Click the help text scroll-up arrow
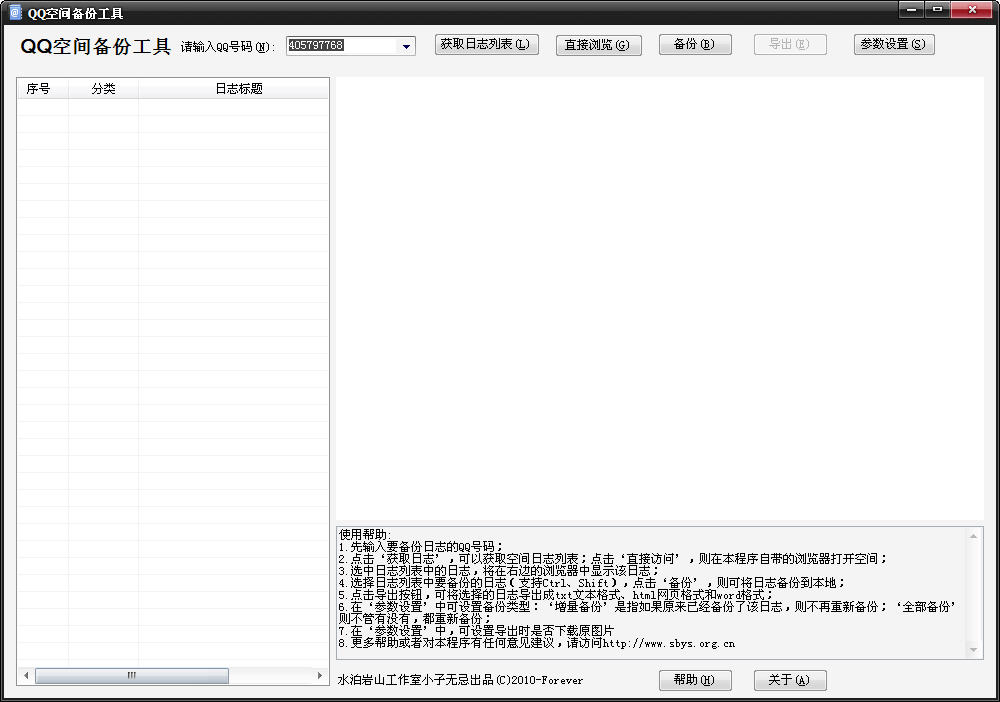This screenshot has height=702, width=1000. 973,536
